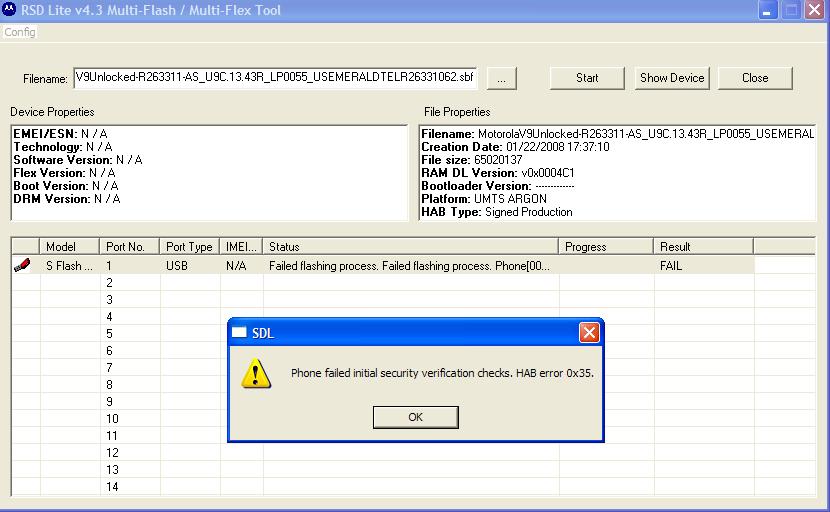830x512 pixels.
Task: Click the Port Type column header
Action: [x=189, y=247]
